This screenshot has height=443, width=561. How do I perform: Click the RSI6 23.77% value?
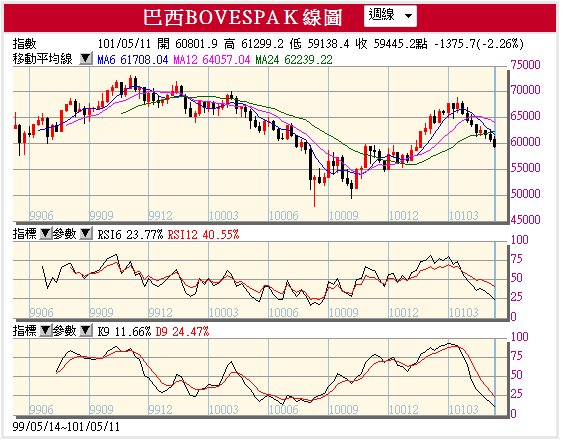coord(130,235)
